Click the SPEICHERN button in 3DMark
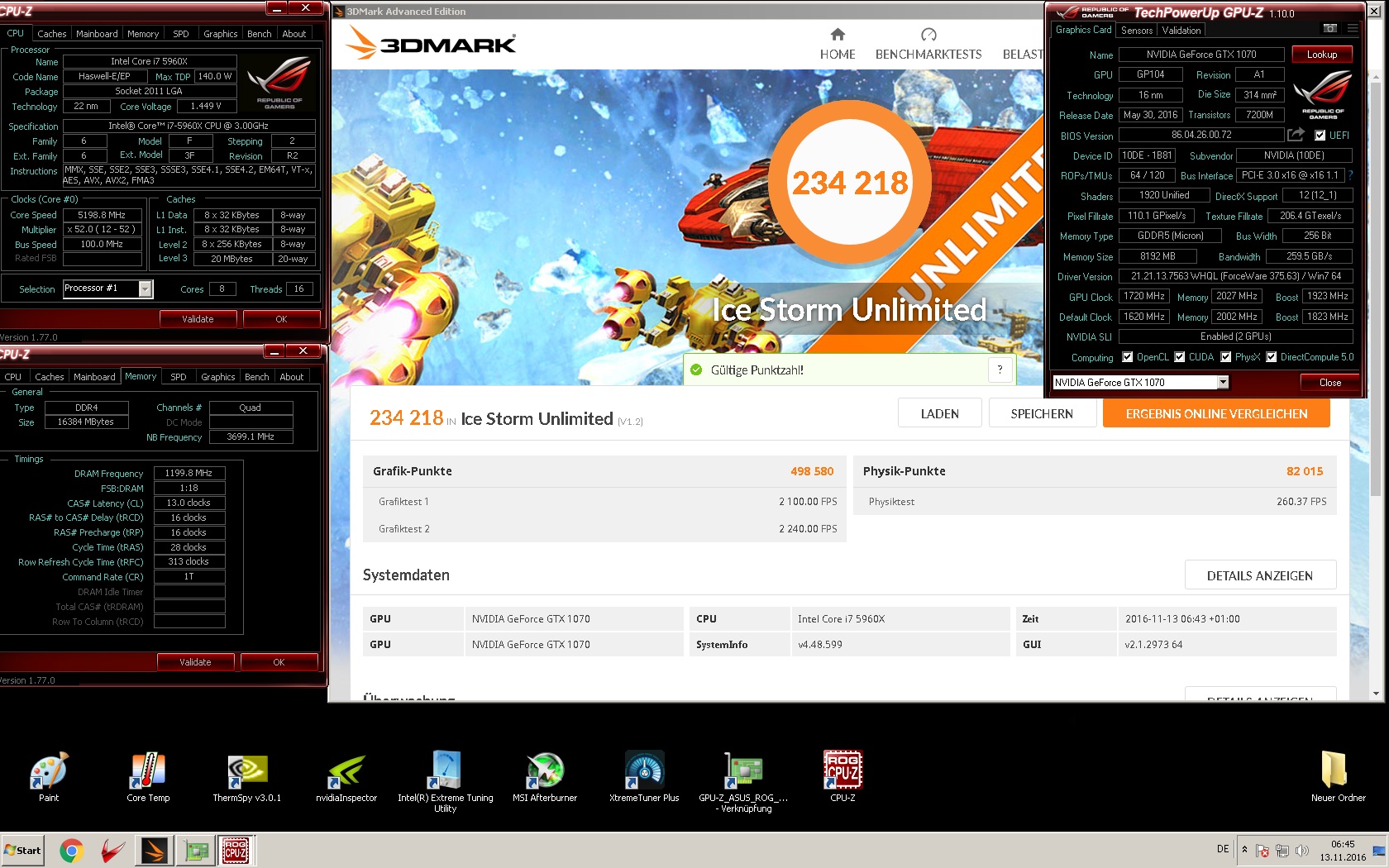The height and width of the screenshot is (868, 1389). pyautogui.click(x=1042, y=413)
